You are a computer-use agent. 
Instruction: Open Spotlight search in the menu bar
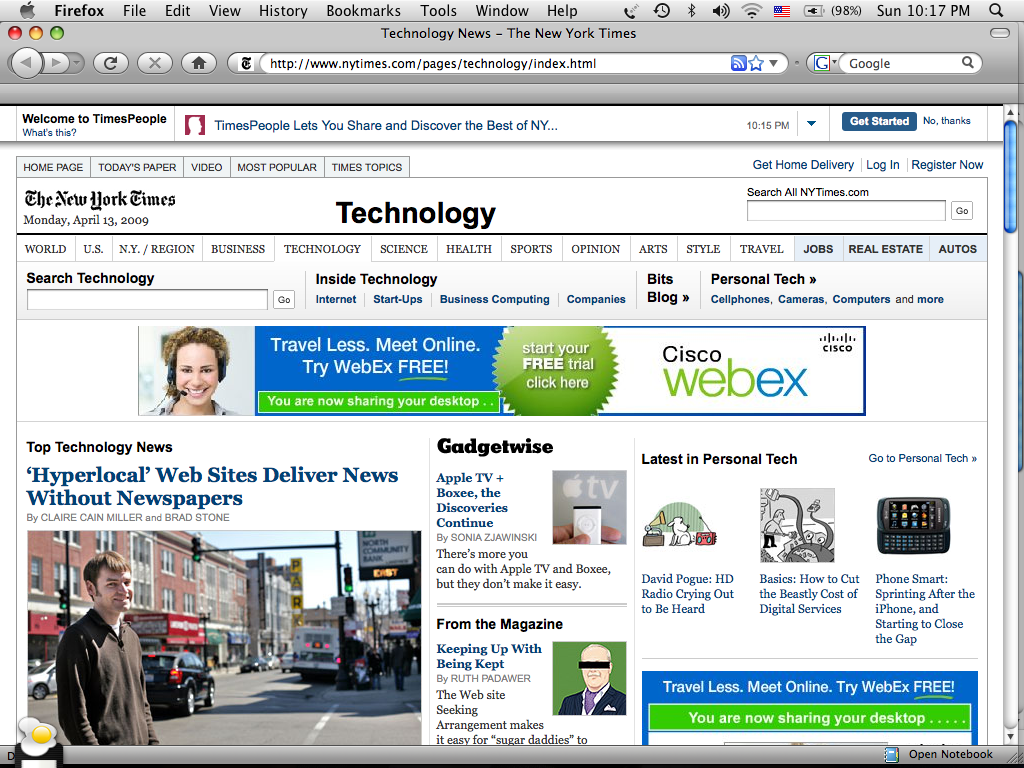tap(995, 10)
